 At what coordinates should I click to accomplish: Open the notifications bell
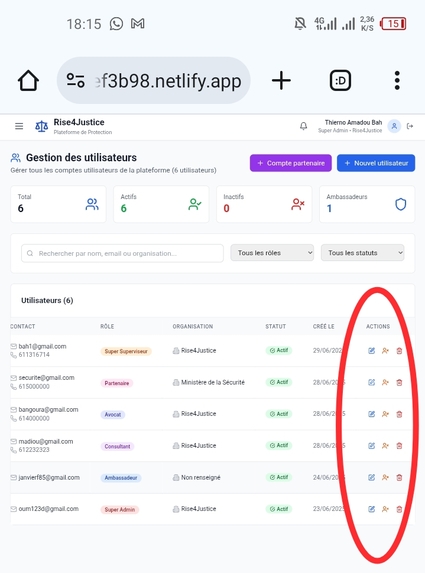pos(303,126)
